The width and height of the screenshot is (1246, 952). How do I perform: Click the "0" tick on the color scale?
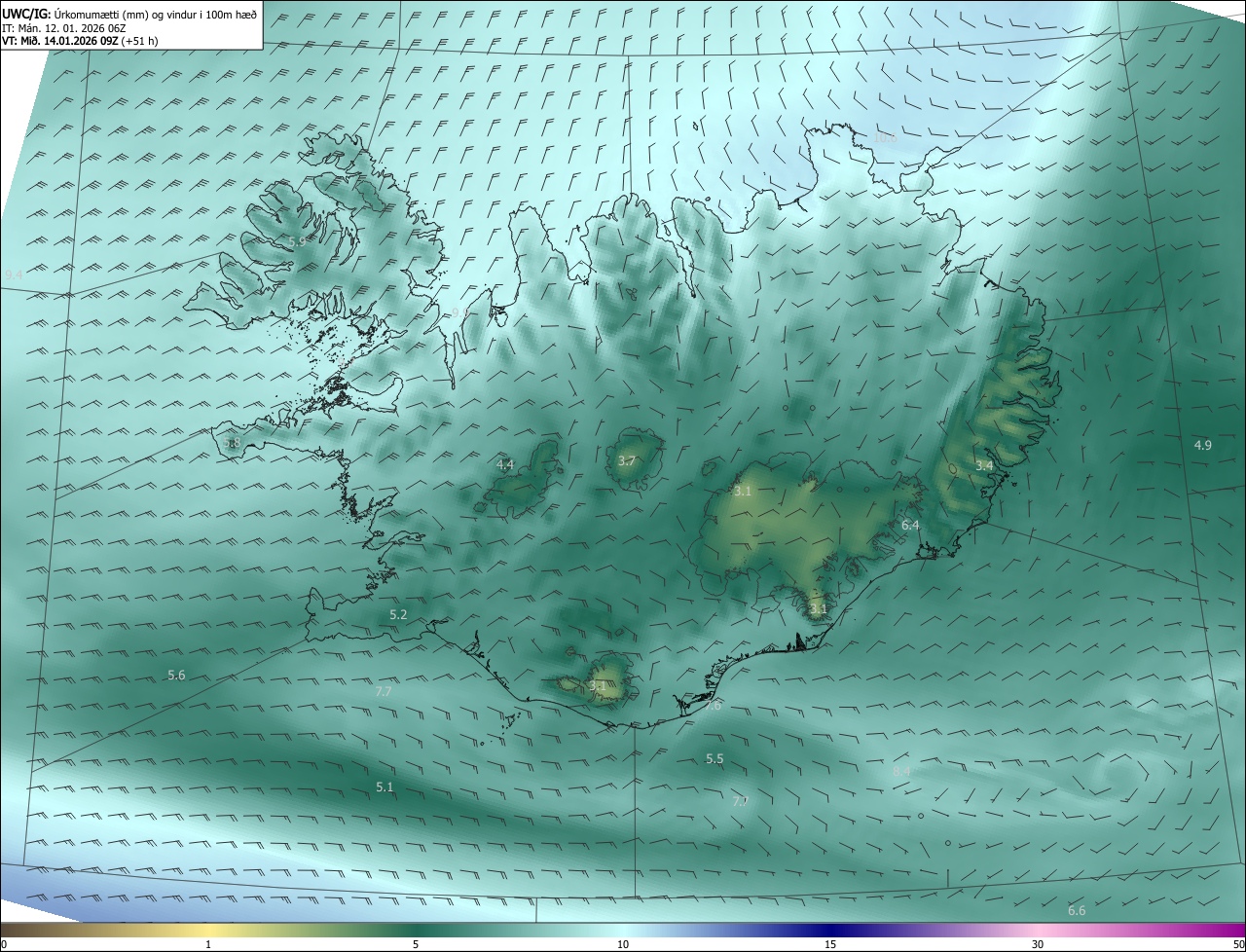[x=4, y=944]
